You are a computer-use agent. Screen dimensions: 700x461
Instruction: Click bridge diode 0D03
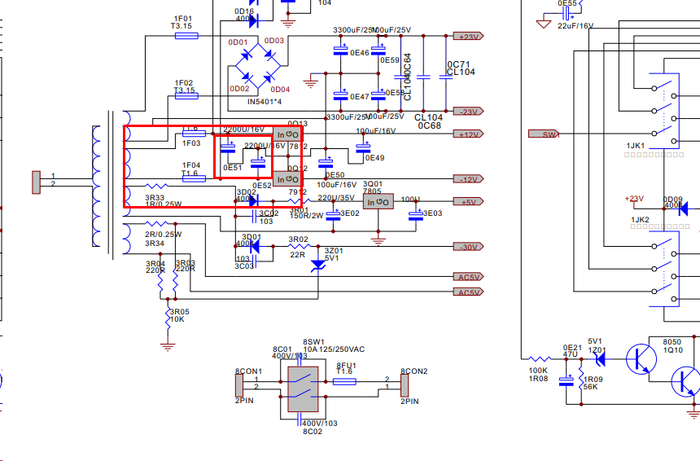[269, 55]
